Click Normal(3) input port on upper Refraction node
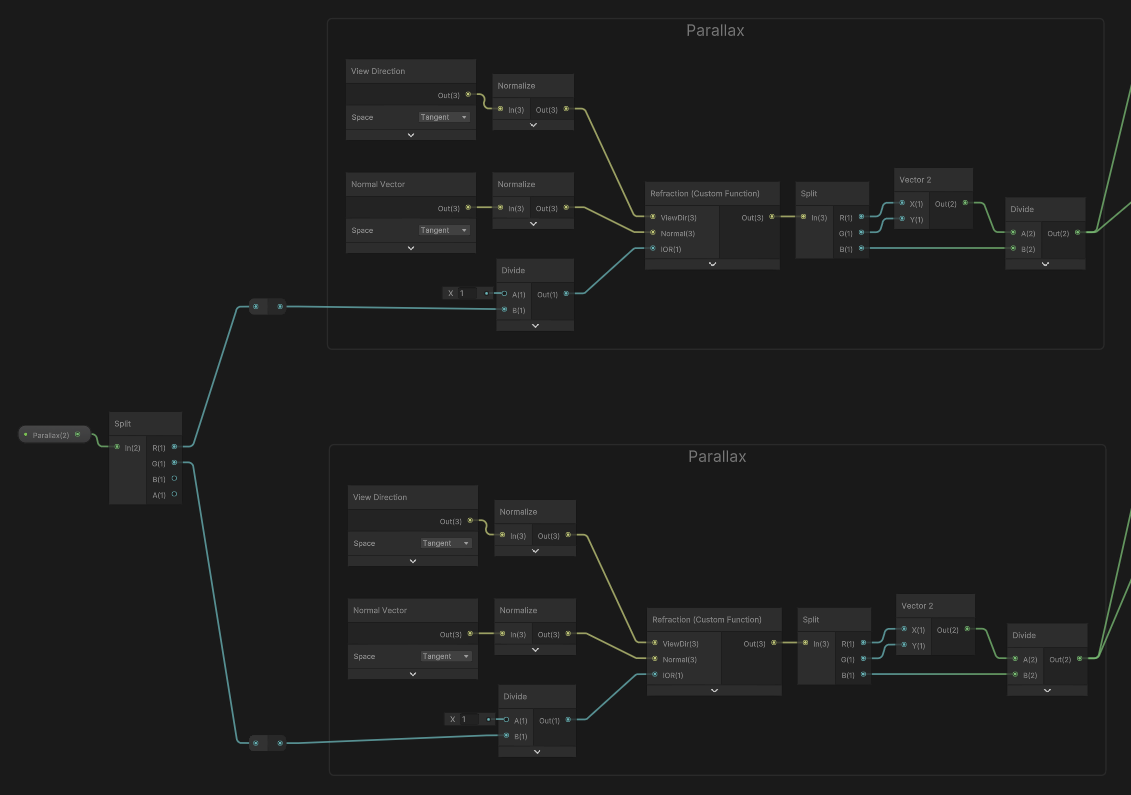 point(653,233)
